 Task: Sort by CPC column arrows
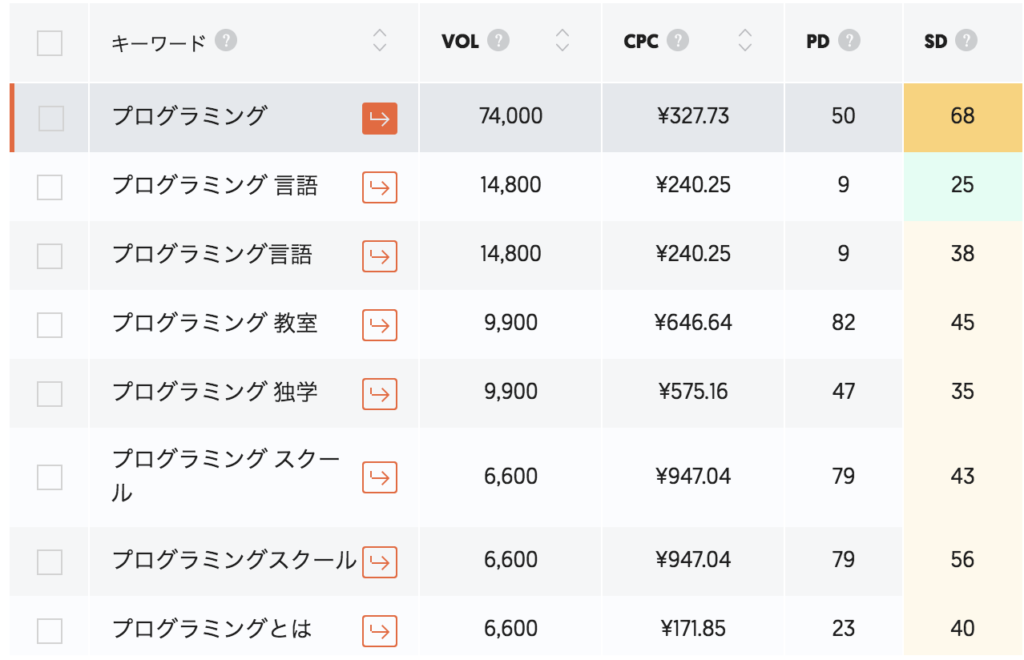(x=744, y=41)
